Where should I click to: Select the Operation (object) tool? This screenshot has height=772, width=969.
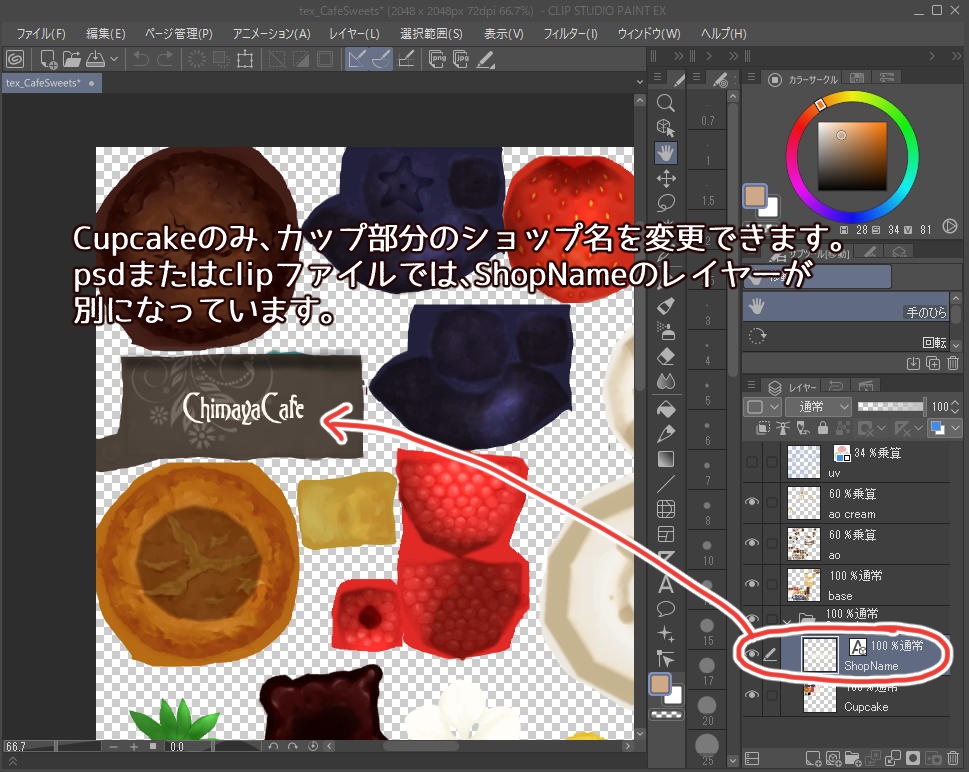666,128
